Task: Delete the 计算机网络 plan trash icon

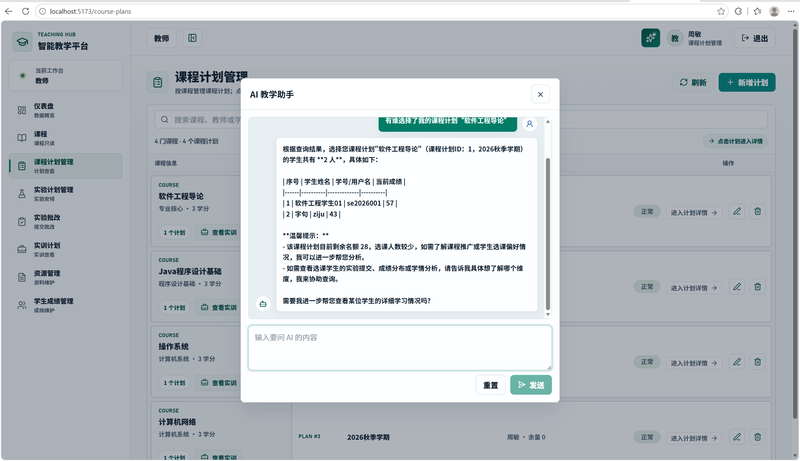Action: point(758,437)
